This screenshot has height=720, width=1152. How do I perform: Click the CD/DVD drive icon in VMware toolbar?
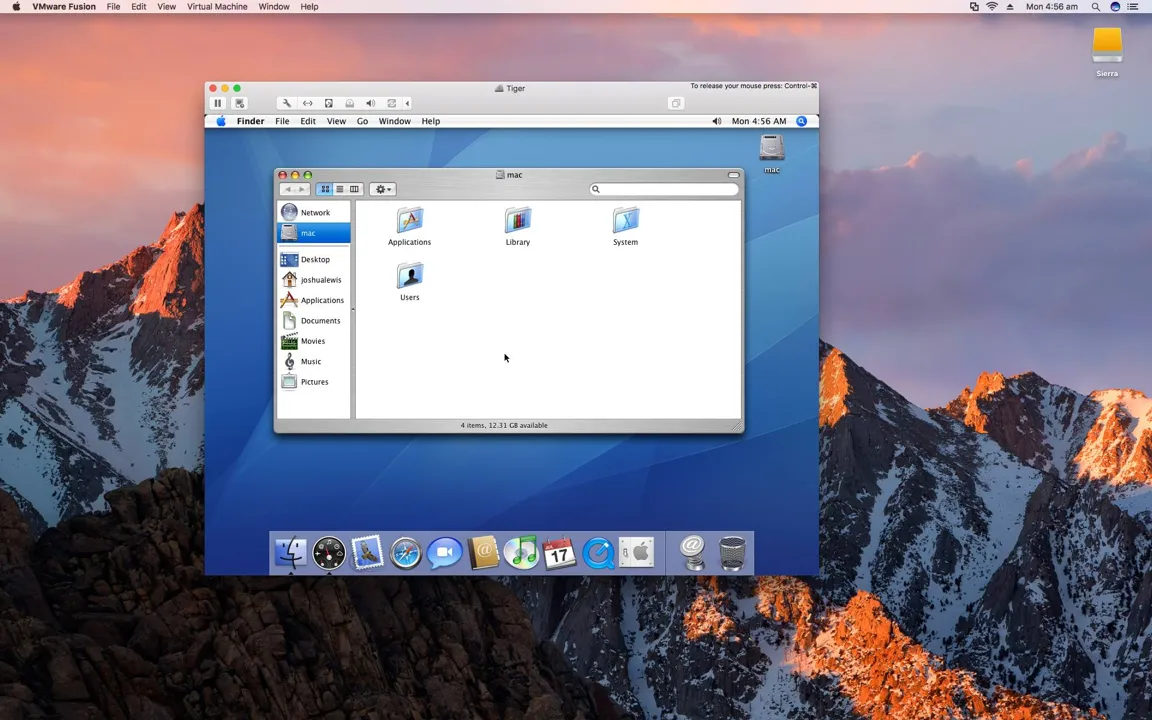click(350, 104)
